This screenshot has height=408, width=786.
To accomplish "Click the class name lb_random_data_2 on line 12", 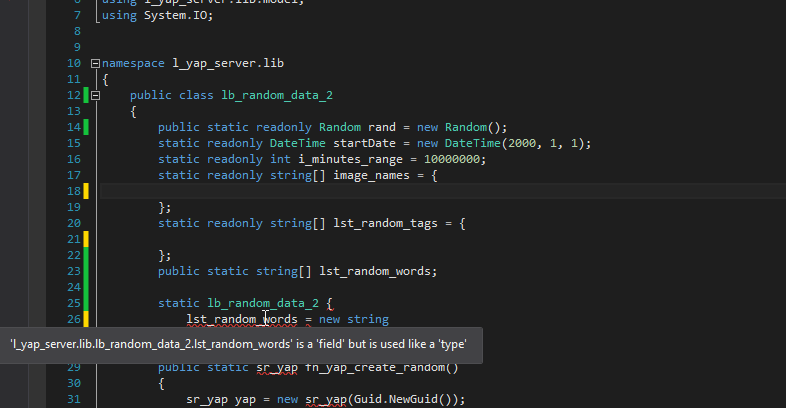I will point(277,95).
